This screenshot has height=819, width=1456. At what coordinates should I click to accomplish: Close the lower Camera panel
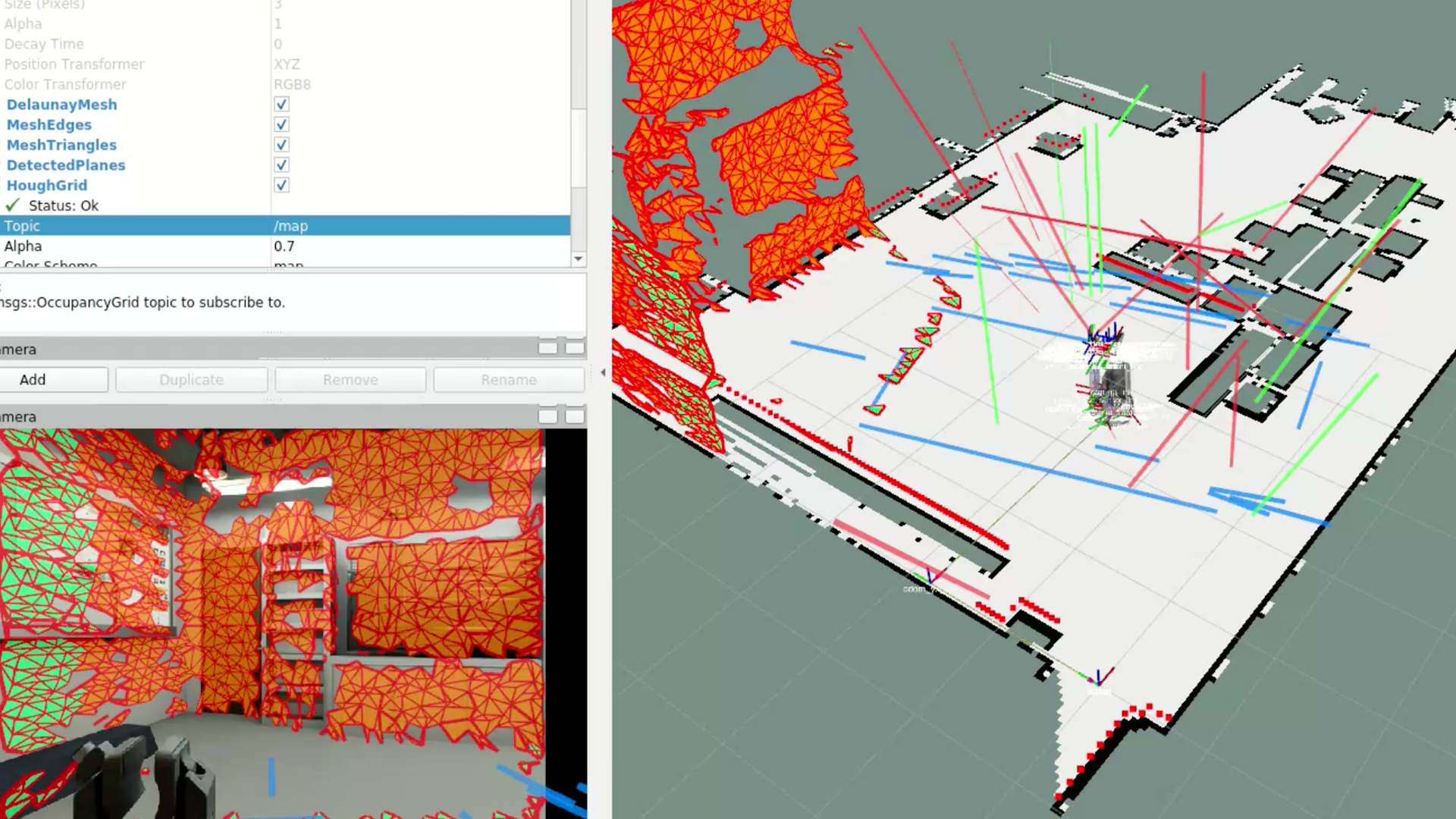[x=574, y=416]
